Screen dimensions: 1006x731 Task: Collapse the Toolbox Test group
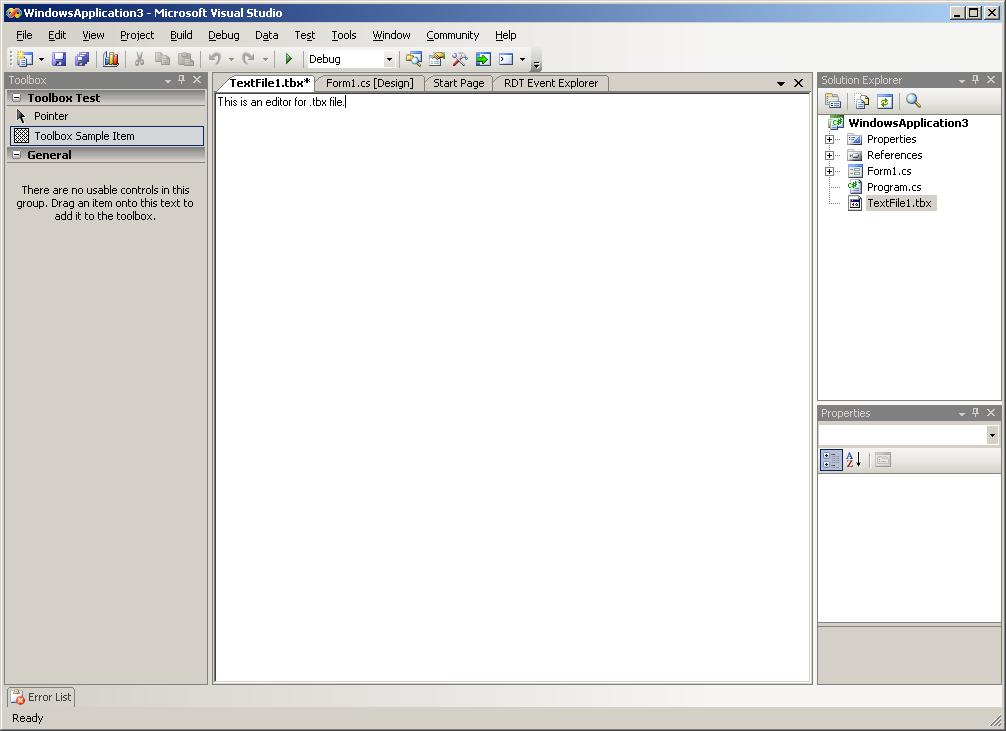[16, 98]
